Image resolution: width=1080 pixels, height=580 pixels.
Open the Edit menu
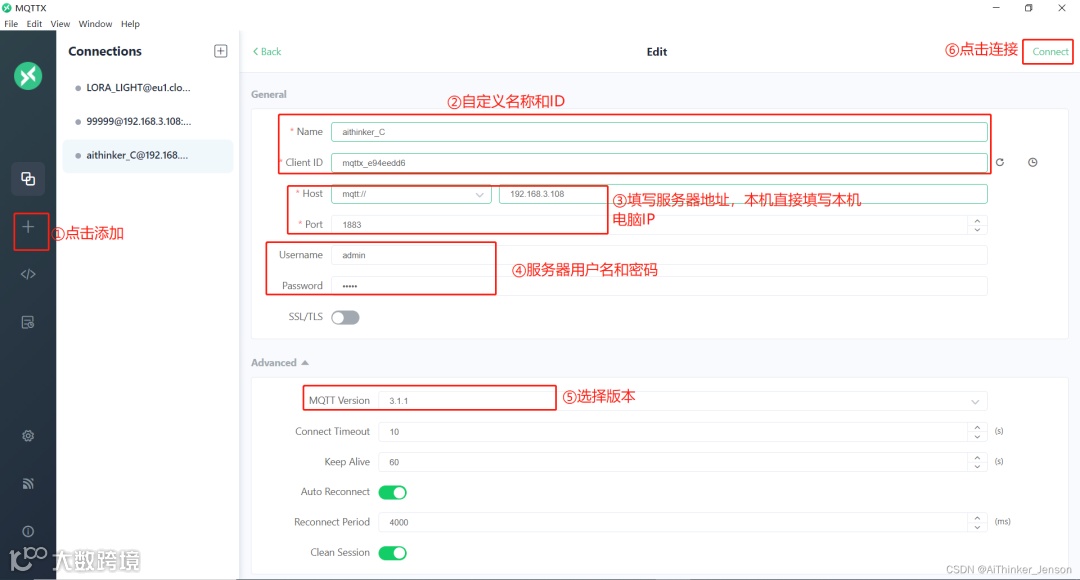point(34,23)
